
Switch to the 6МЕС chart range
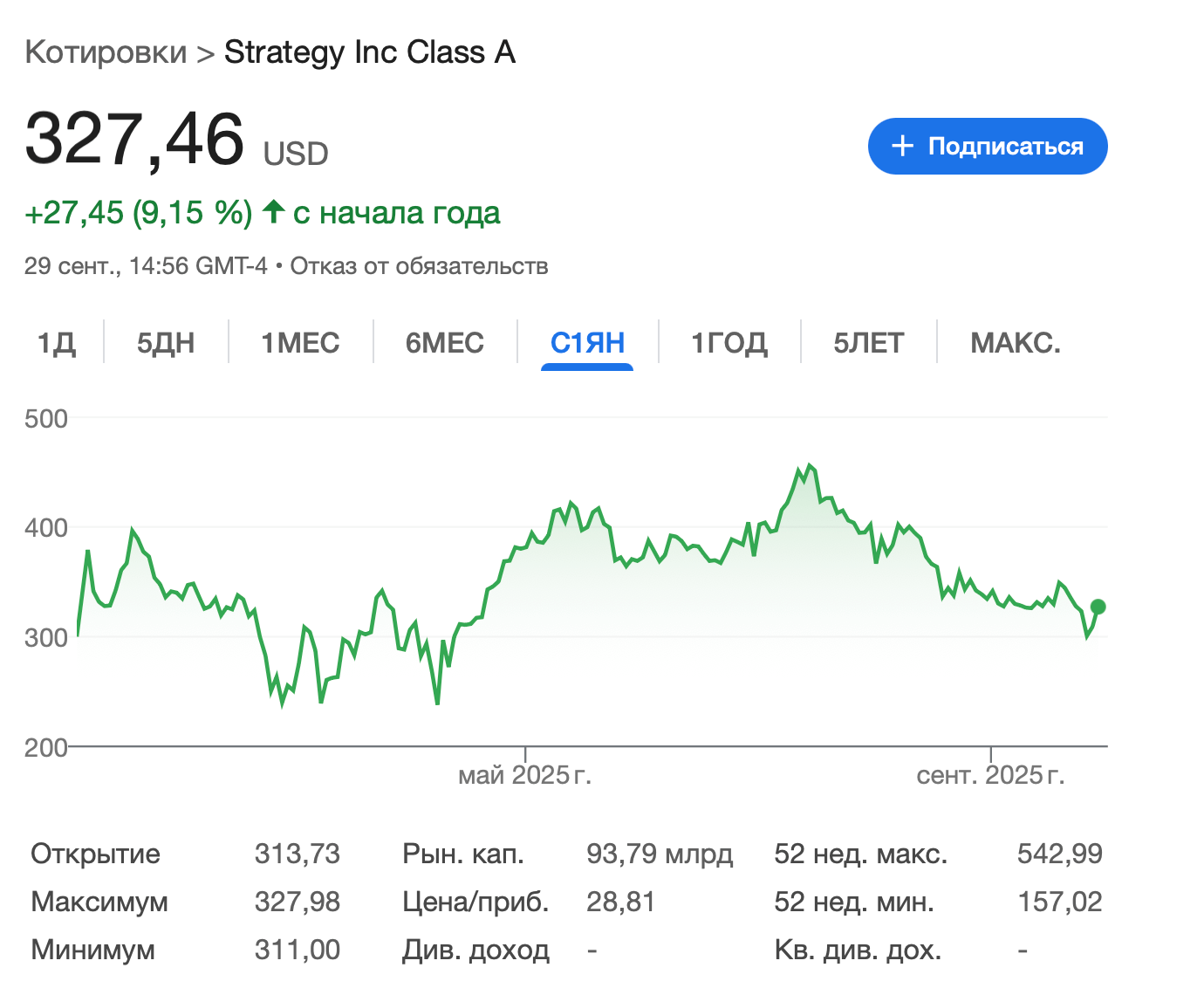[x=445, y=343]
